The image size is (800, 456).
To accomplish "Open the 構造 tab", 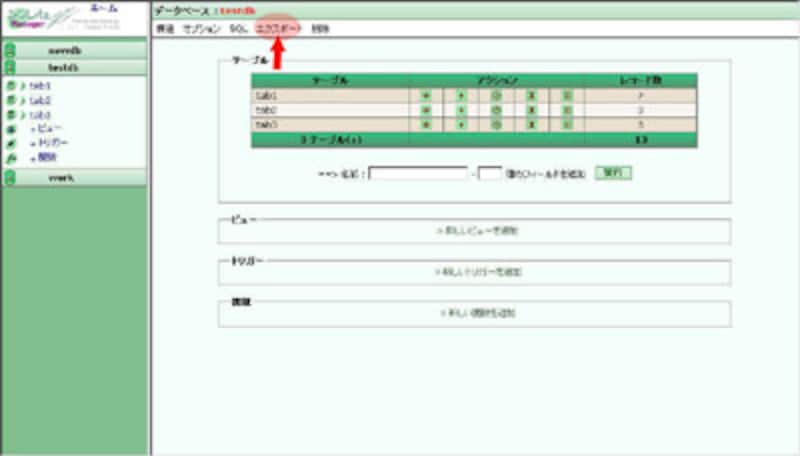I will pyautogui.click(x=165, y=29).
